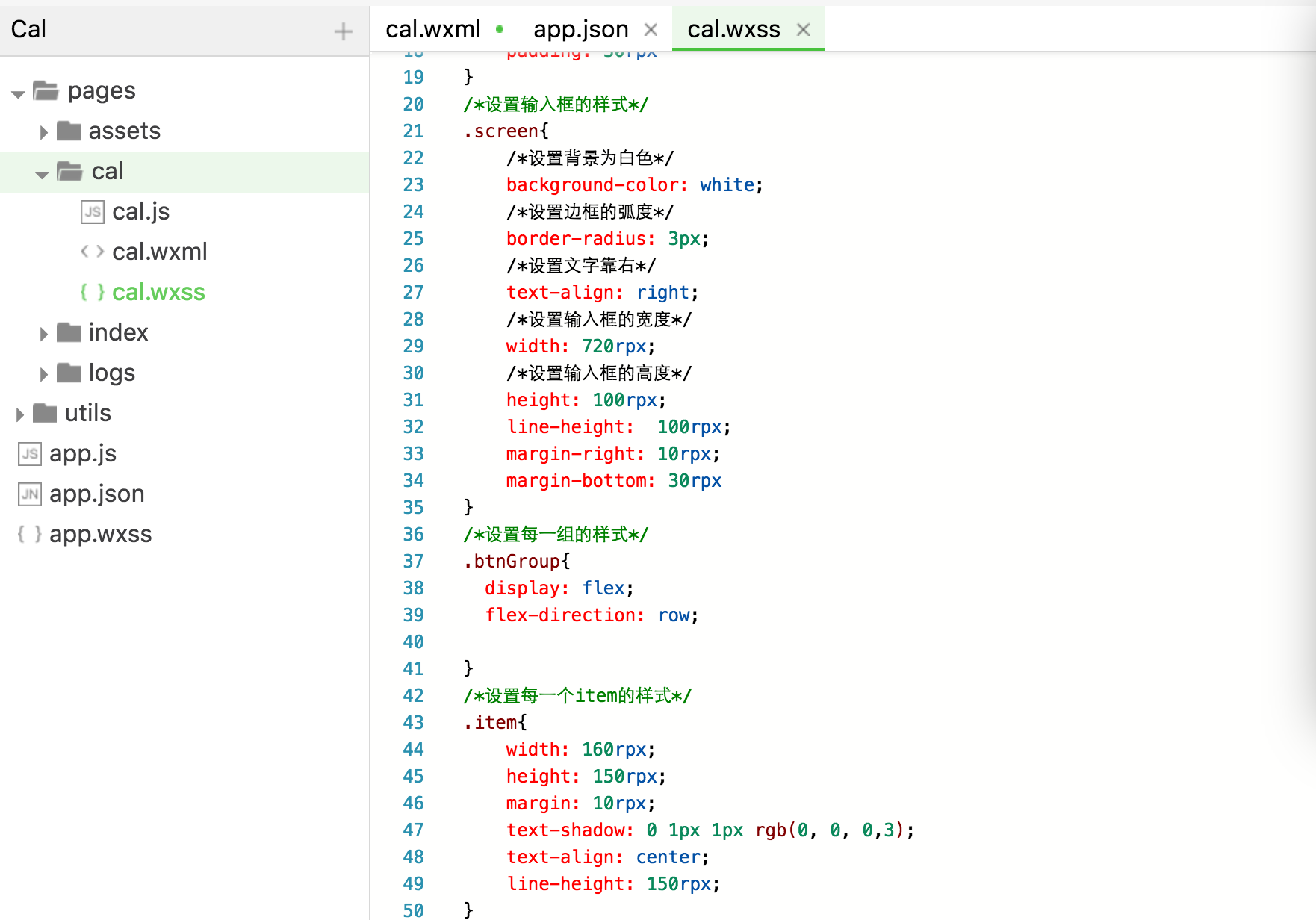This screenshot has height=920, width=1316.
Task: Expand the assets folder arrow
Action: 43,132
